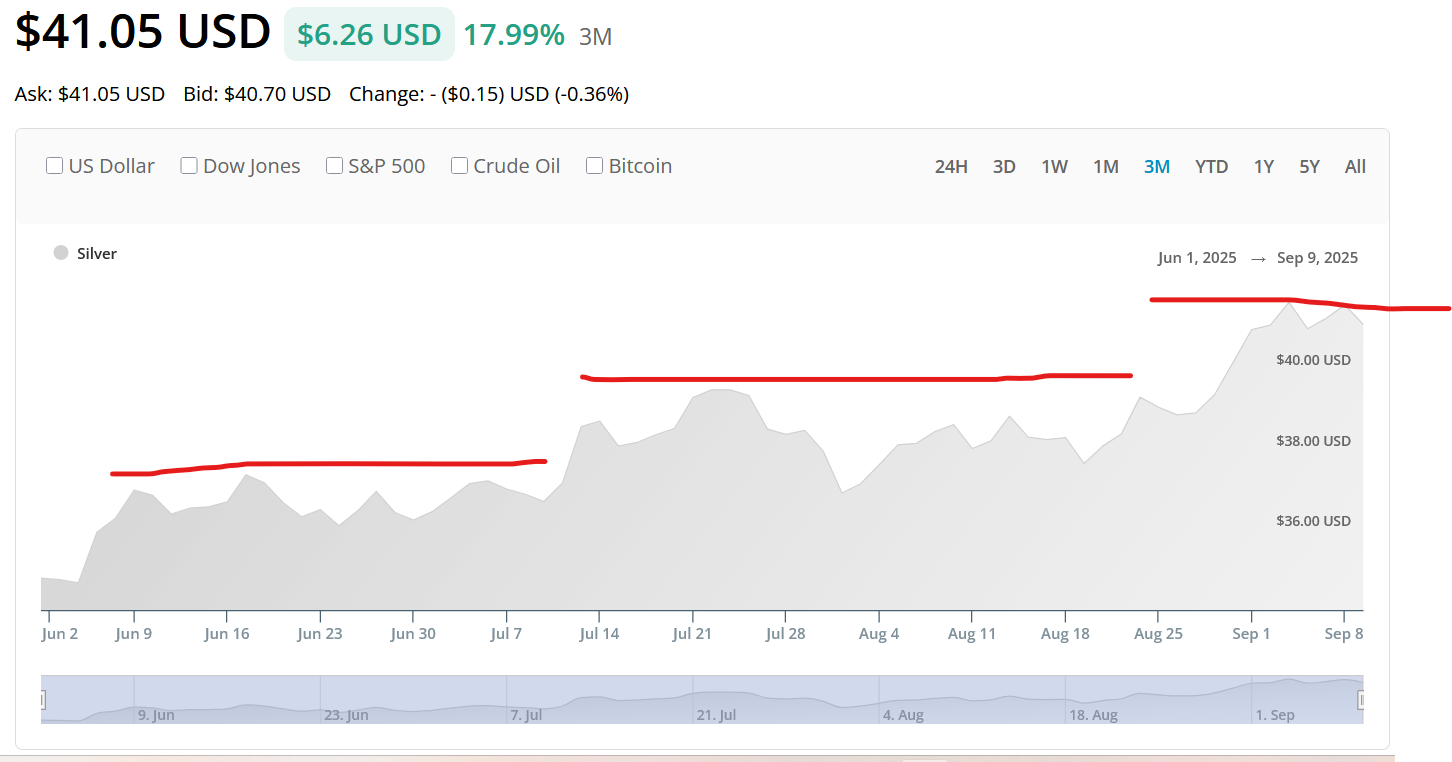This screenshot has width=1452, height=762.
Task: Click the Jul 28 x-axis label
Action: [785, 634]
